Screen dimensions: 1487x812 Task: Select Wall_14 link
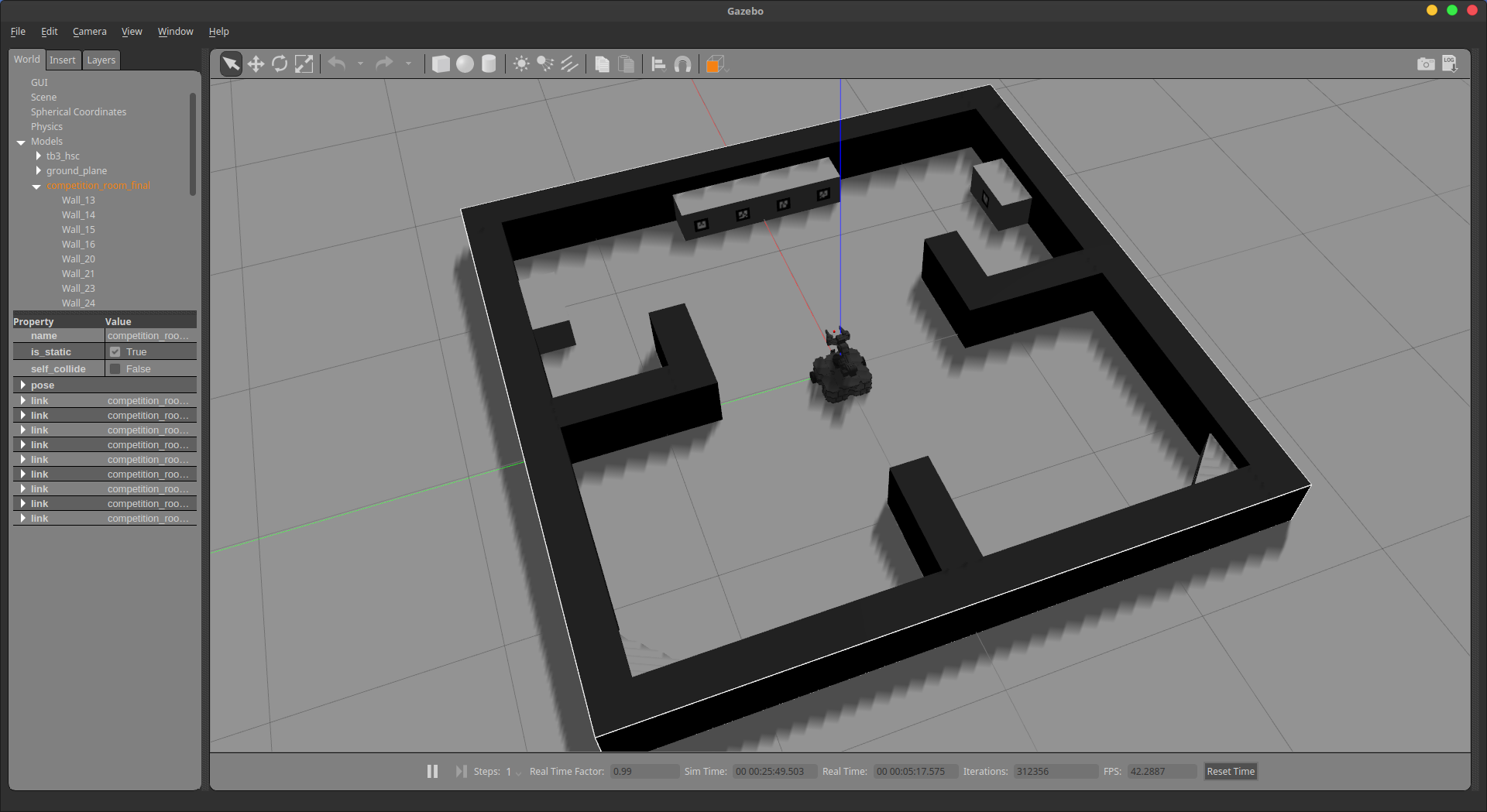tap(78, 215)
